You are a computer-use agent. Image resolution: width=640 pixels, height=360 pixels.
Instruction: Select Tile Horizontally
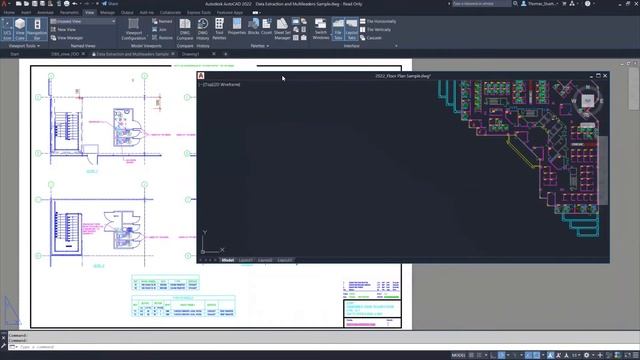378,21
